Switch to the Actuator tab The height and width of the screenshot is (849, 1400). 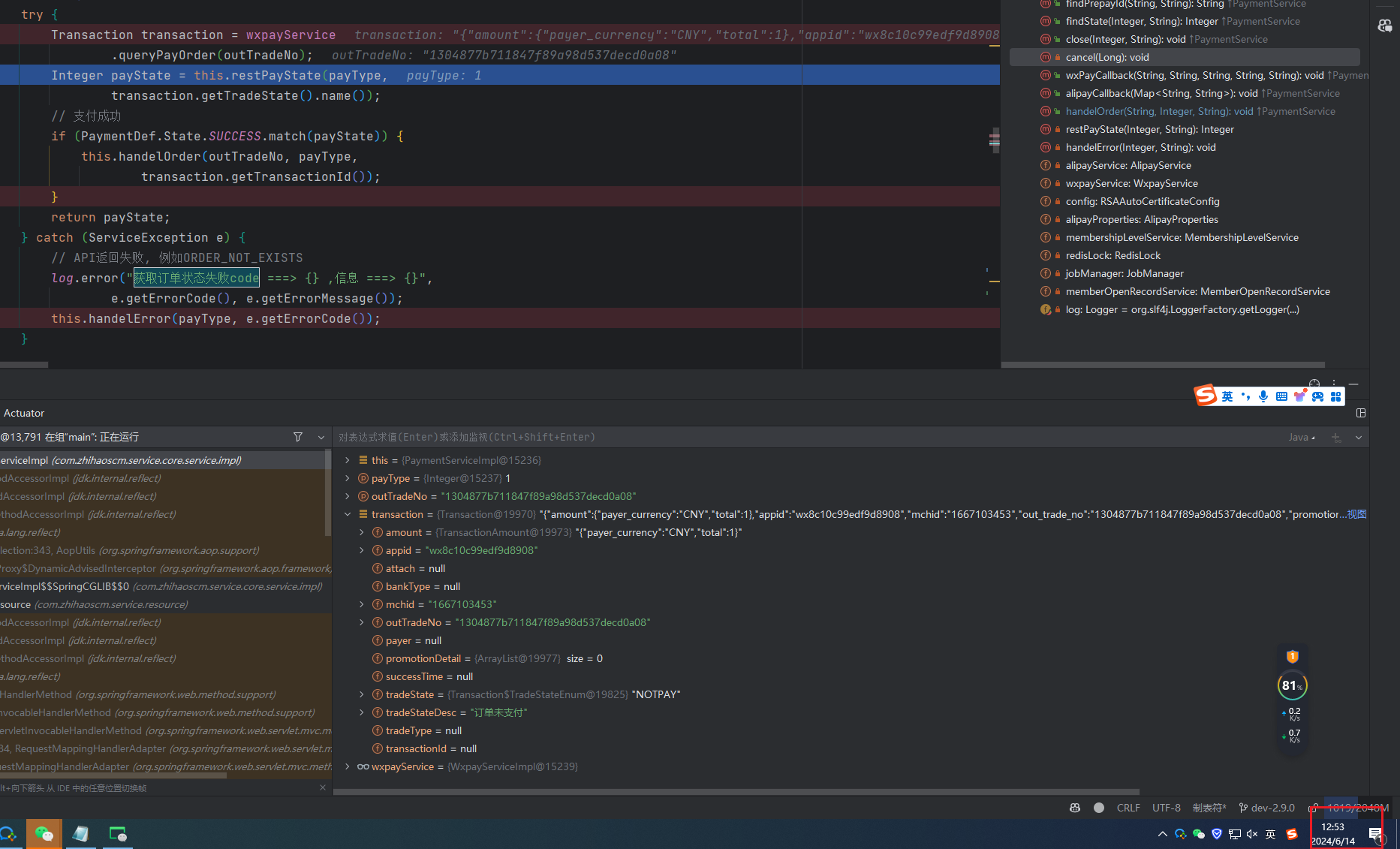pyautogui.click(x=24, y=413)
